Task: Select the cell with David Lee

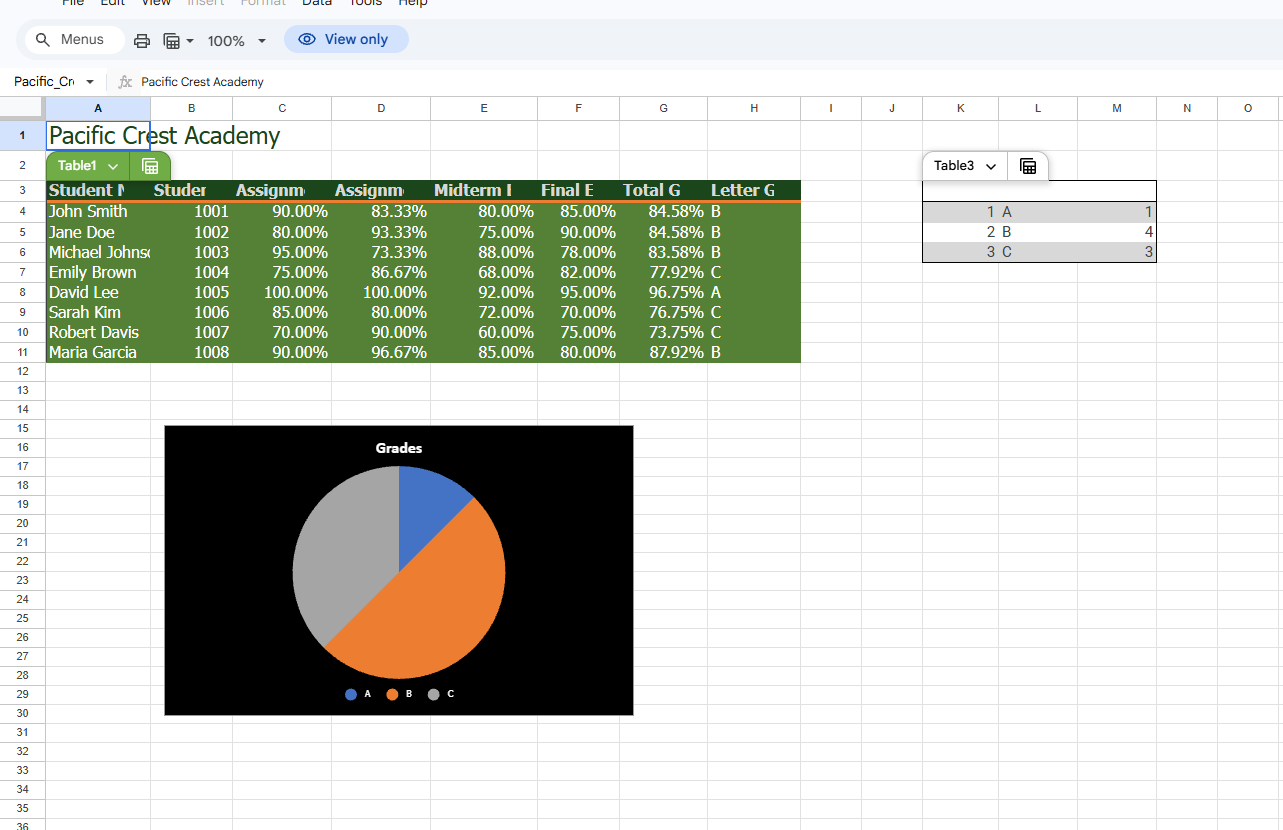Action: (x=98, y=292)
